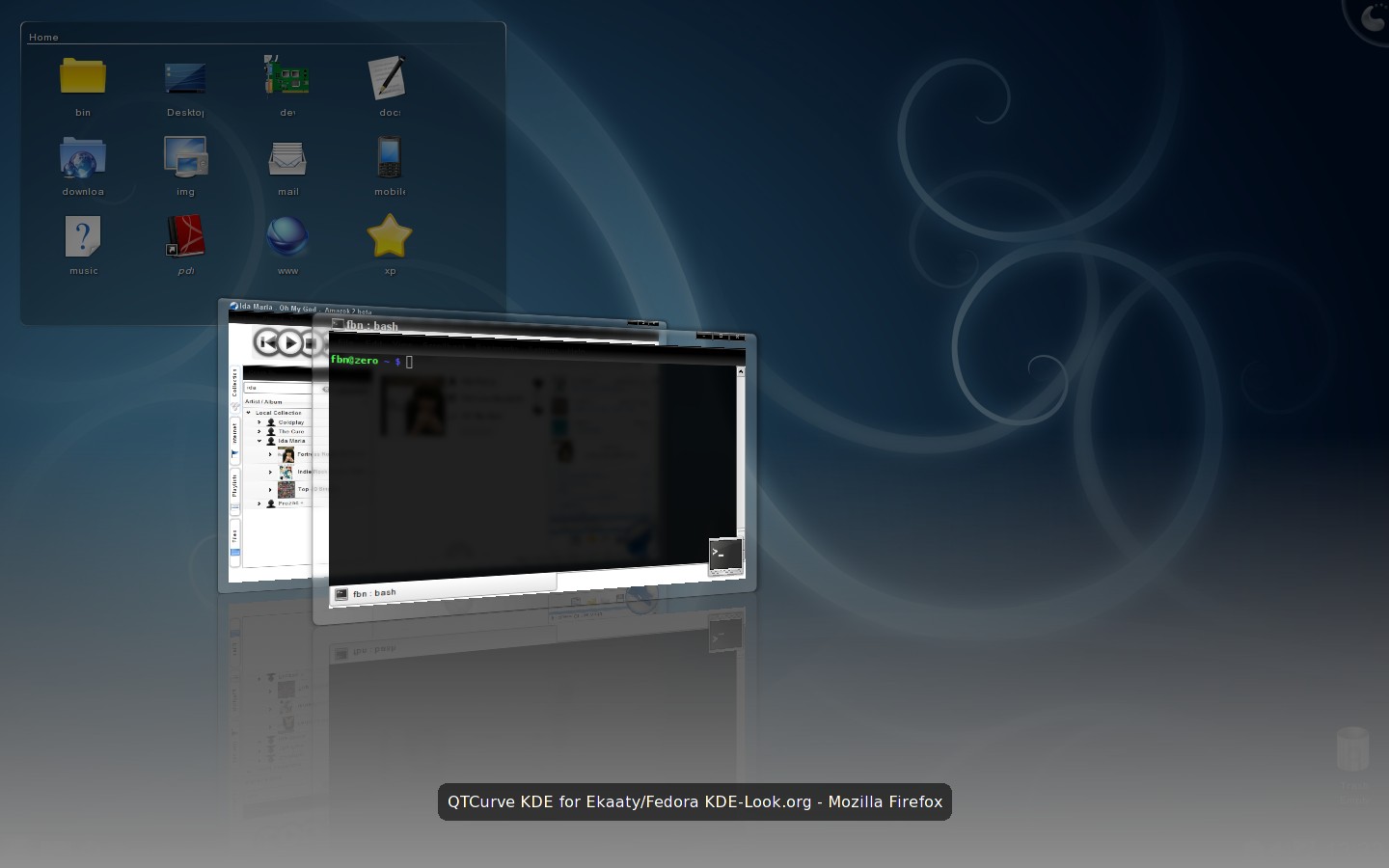This screenshot has height=868, width=1389.
Task: Expand the Indie album node
Action: (270, 472)
